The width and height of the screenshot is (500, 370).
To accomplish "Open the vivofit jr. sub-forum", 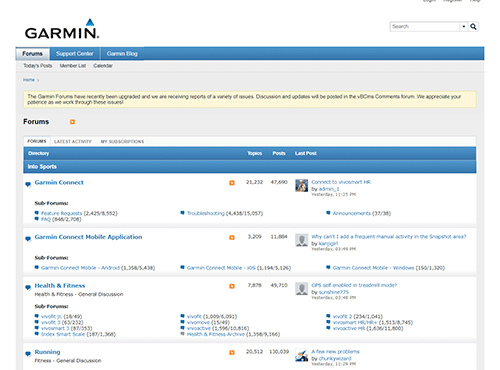I will pos(51,317).
